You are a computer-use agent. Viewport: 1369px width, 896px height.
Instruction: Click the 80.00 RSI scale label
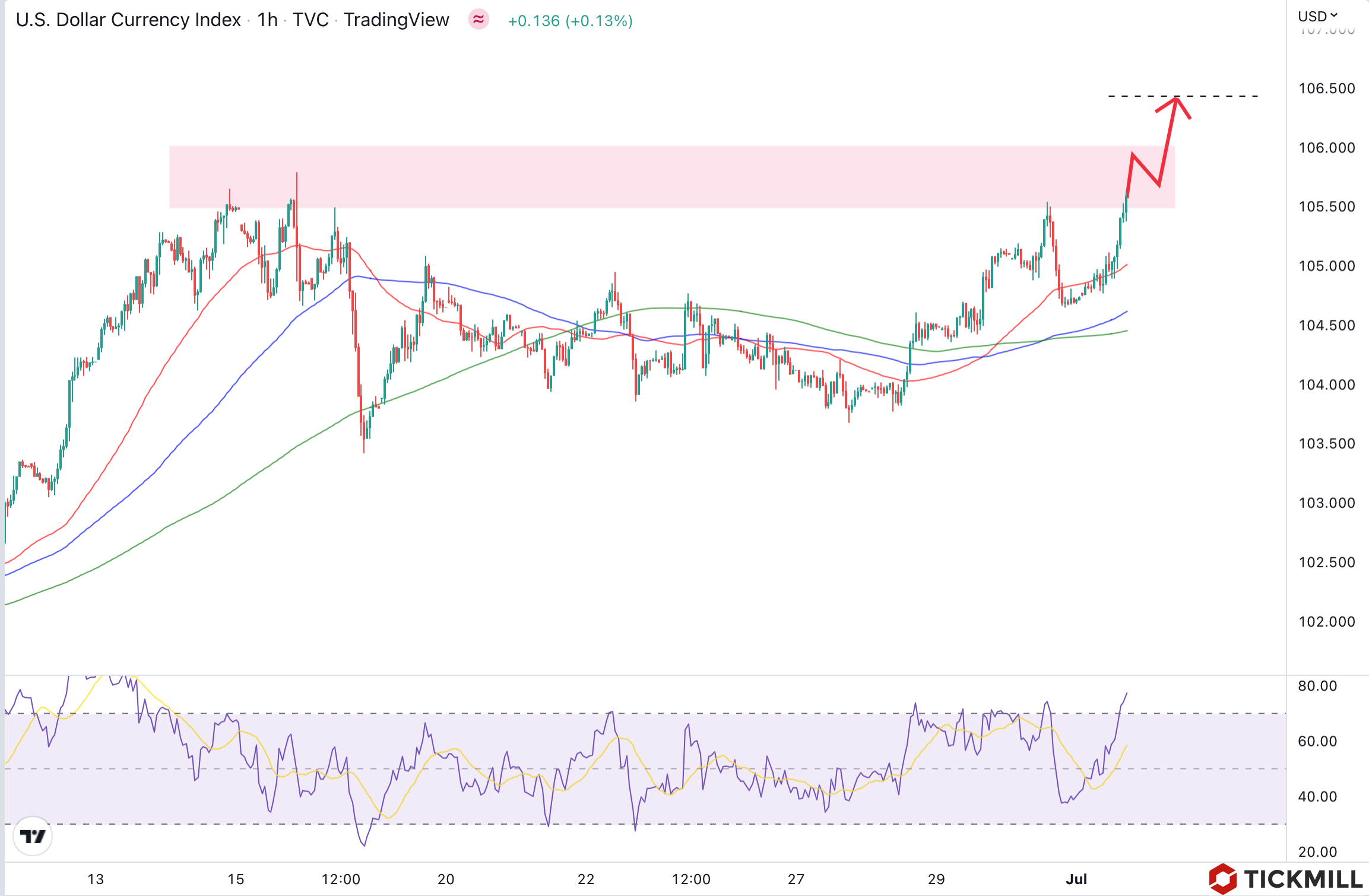1317,686
